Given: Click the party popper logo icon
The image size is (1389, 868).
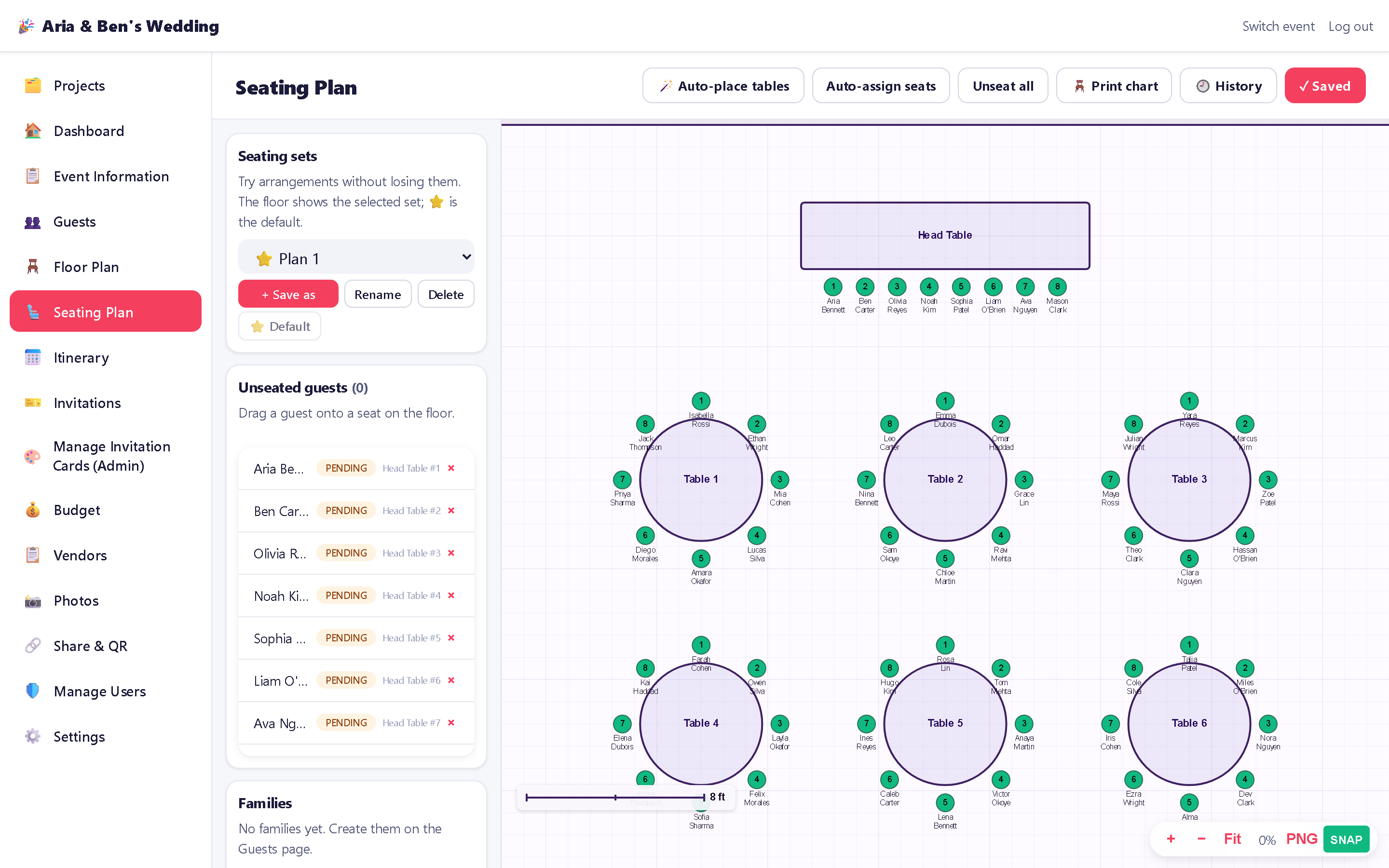Looking at the screenshot, I should [26, 26].
